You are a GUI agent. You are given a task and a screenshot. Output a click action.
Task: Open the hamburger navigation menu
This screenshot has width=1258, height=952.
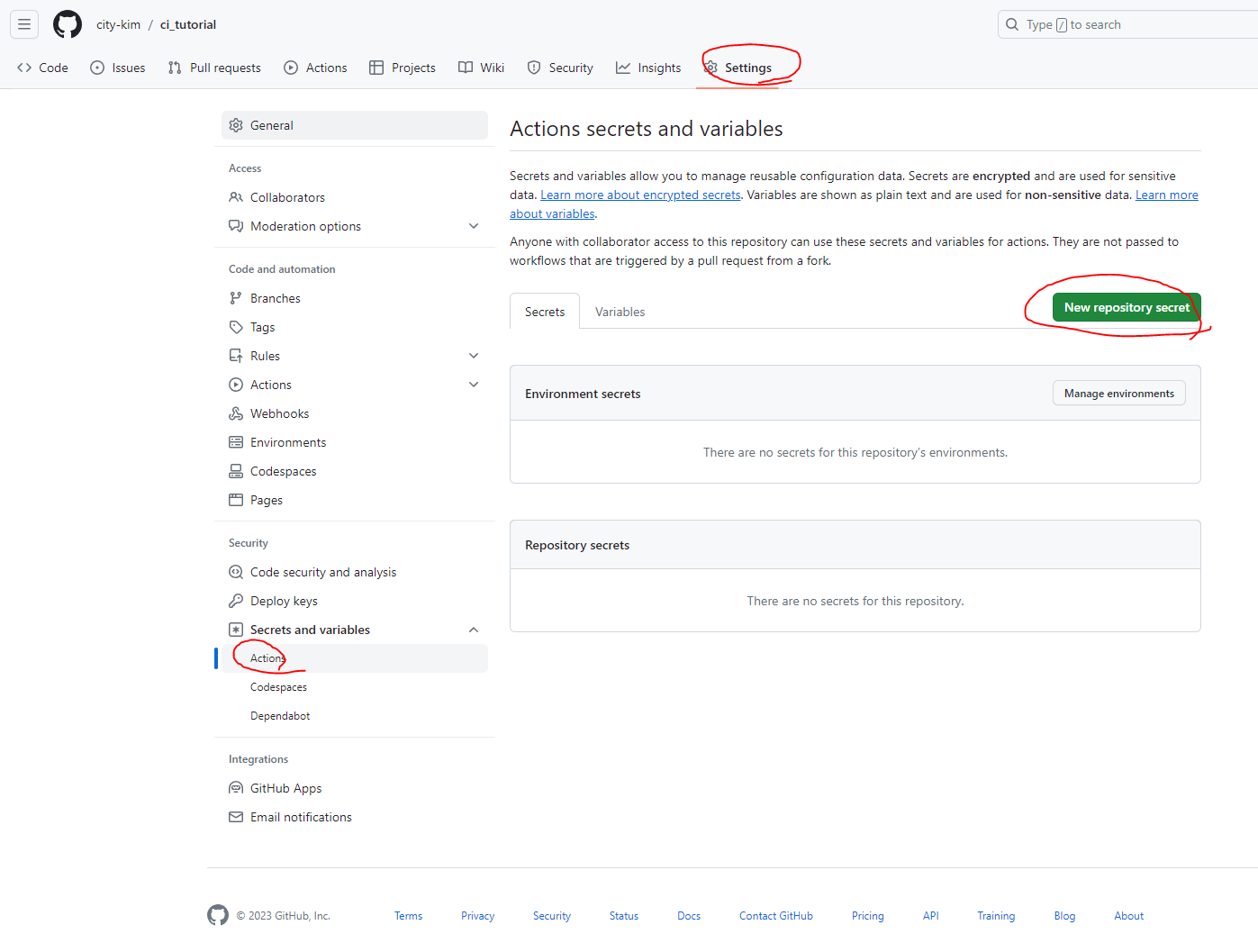pyautogui.click(x=24, y=24)
